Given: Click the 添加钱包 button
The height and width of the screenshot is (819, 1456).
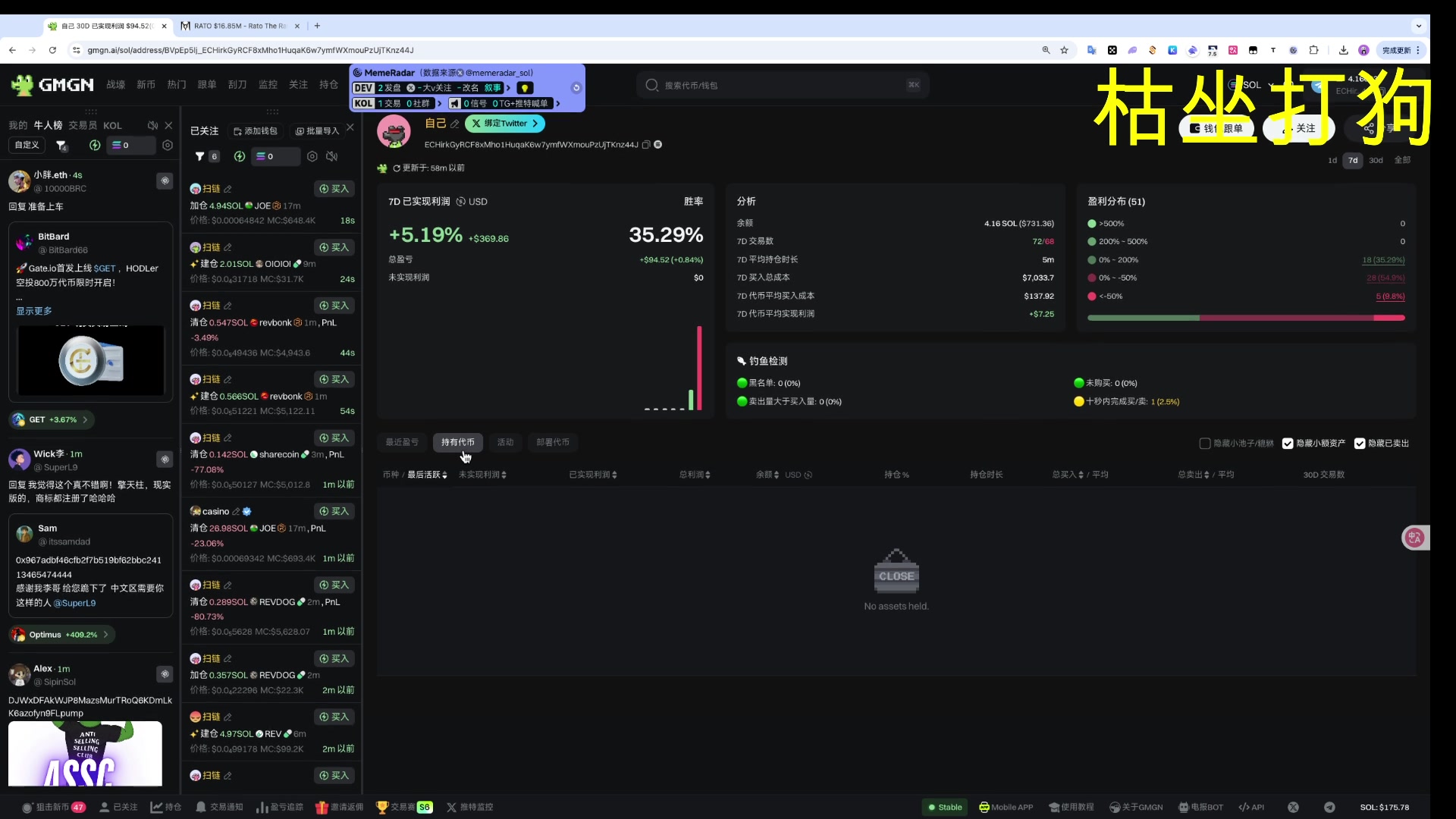Looking at the screenshot, I should 256,131.
